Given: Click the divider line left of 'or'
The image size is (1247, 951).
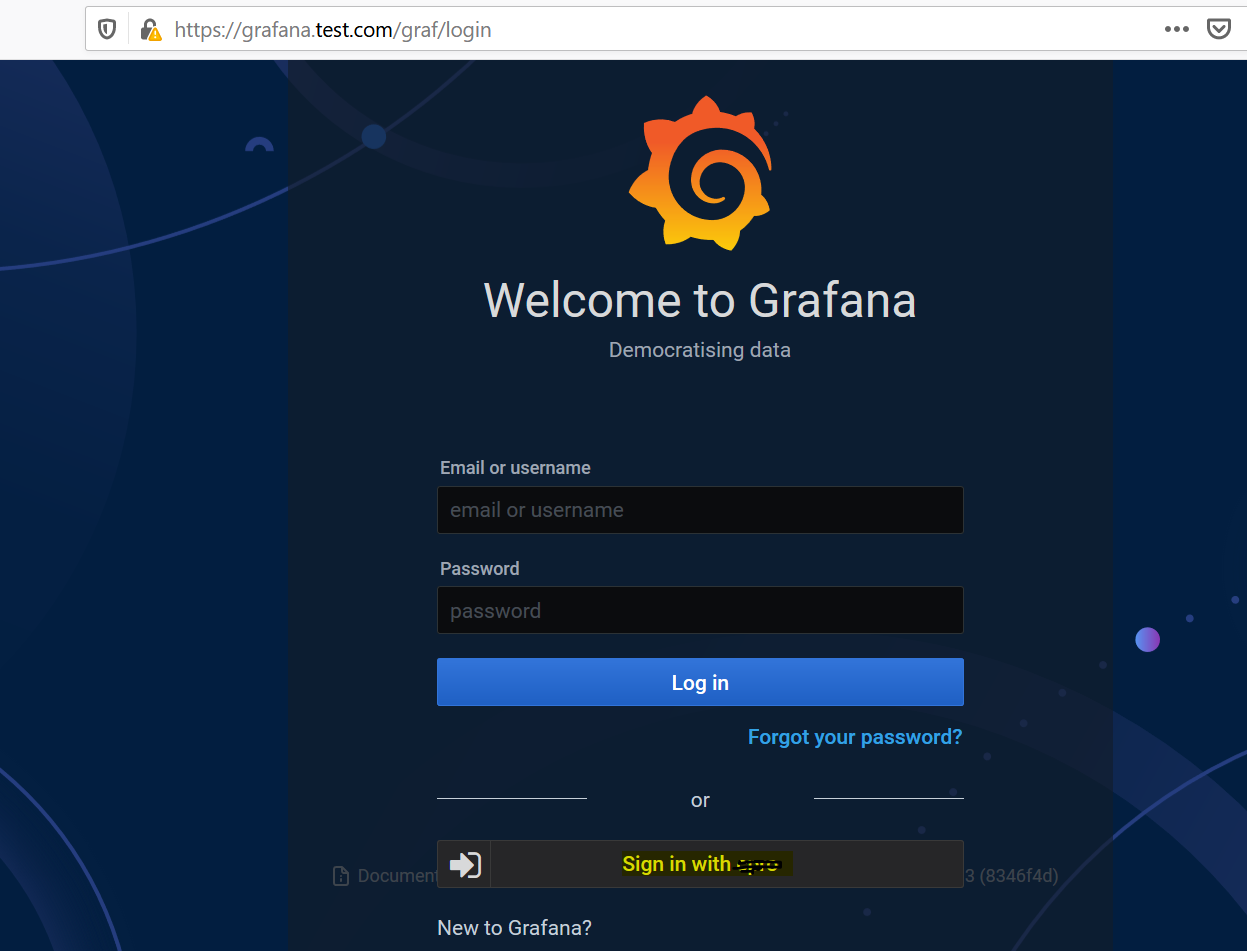Looking at the screenshot, I should tap(511, 798).
